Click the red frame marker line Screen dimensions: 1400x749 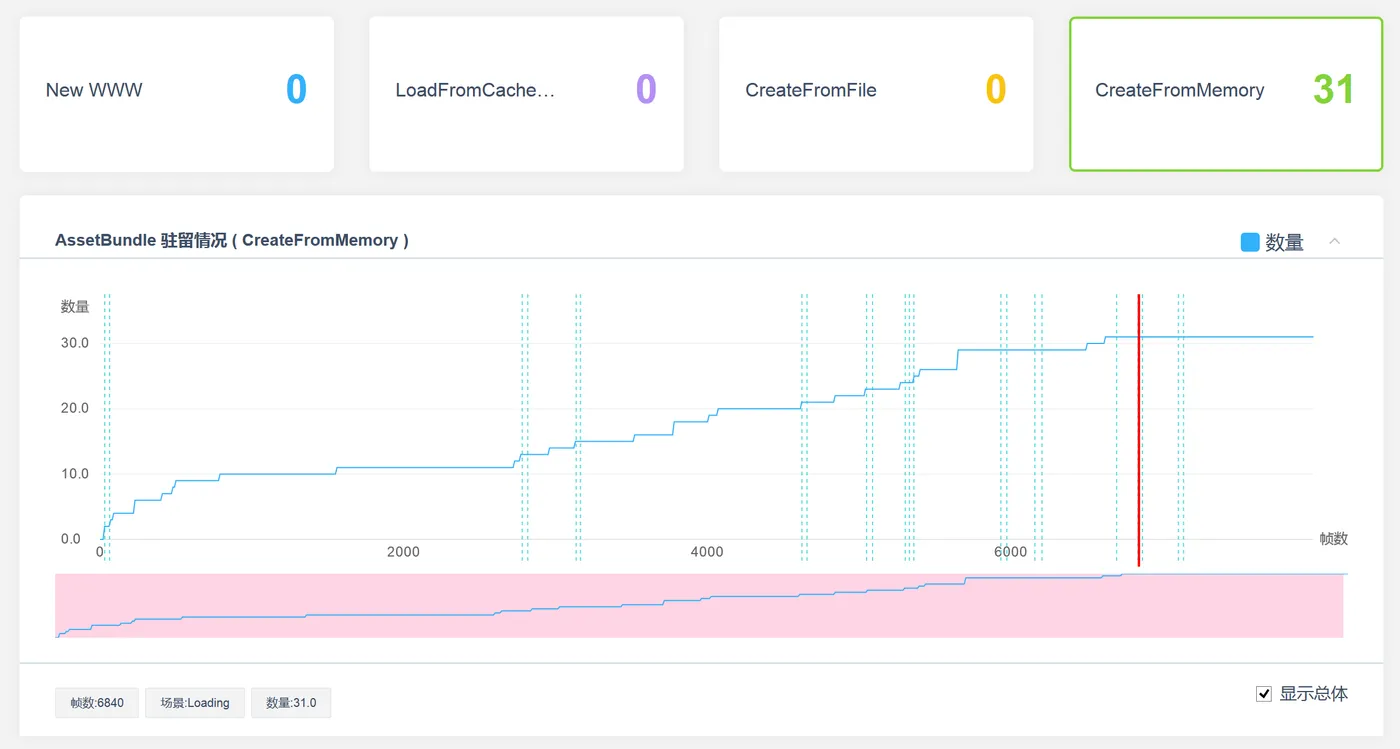click(1139, 430)
